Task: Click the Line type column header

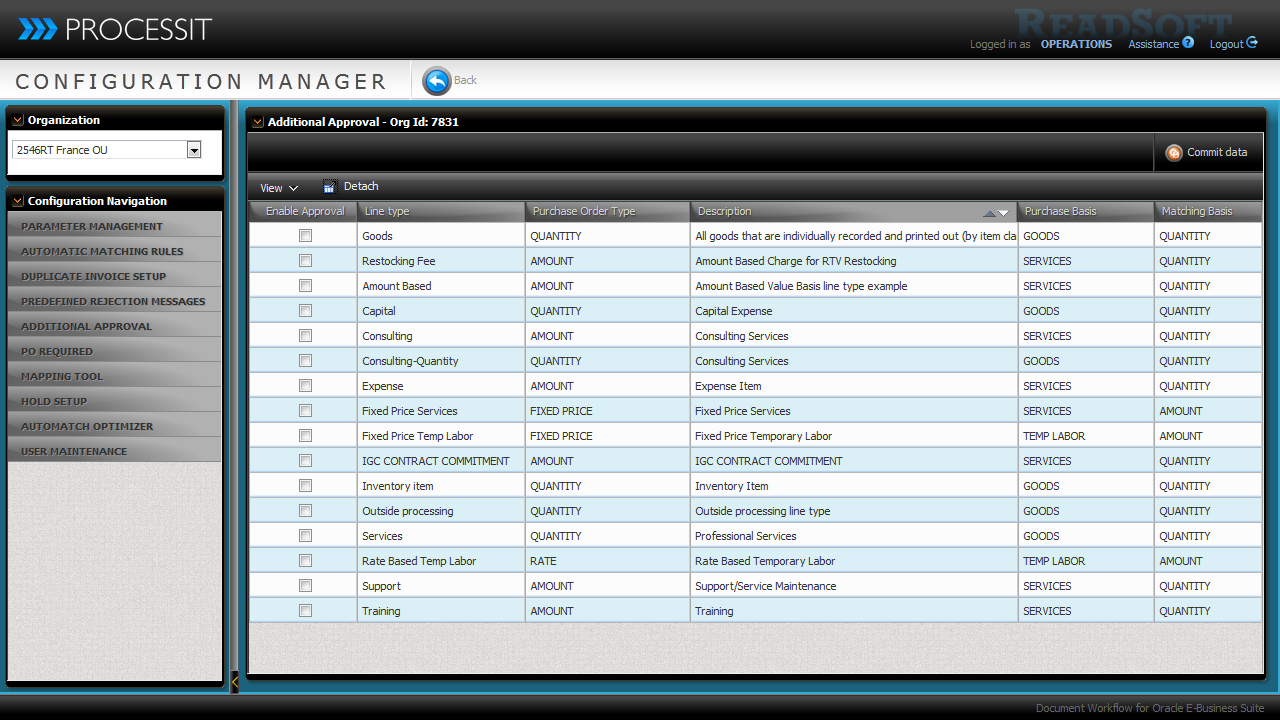Action: pyautogui.click(x=440, y=212)
